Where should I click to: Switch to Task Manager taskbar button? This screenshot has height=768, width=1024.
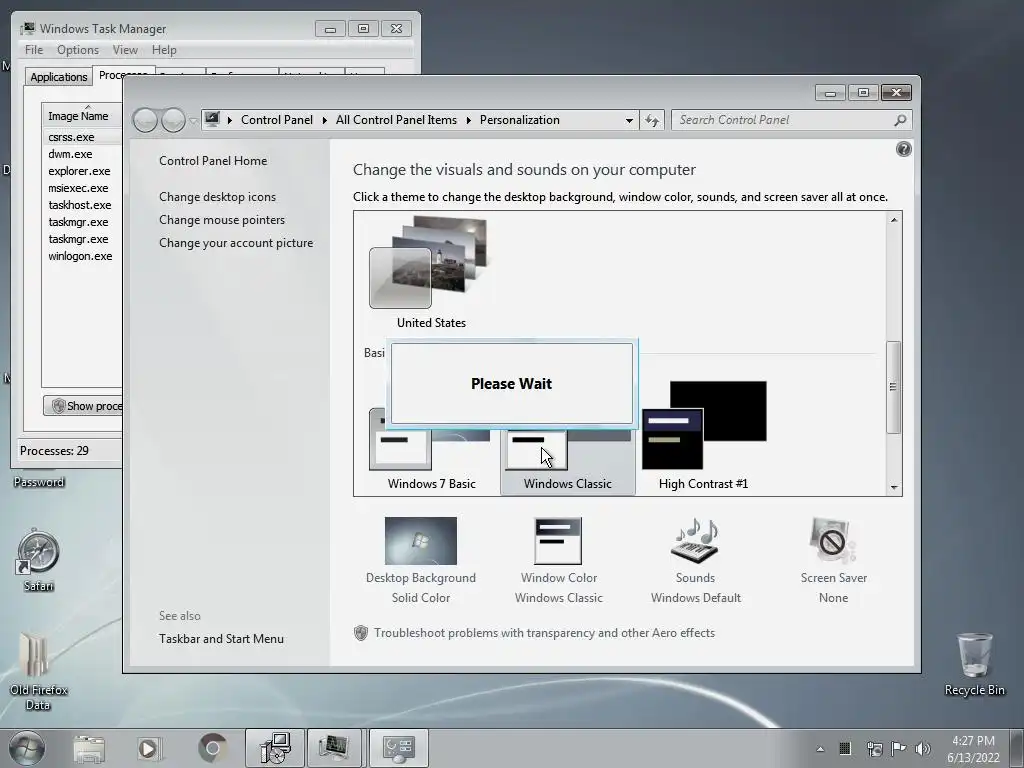[334, 748]
